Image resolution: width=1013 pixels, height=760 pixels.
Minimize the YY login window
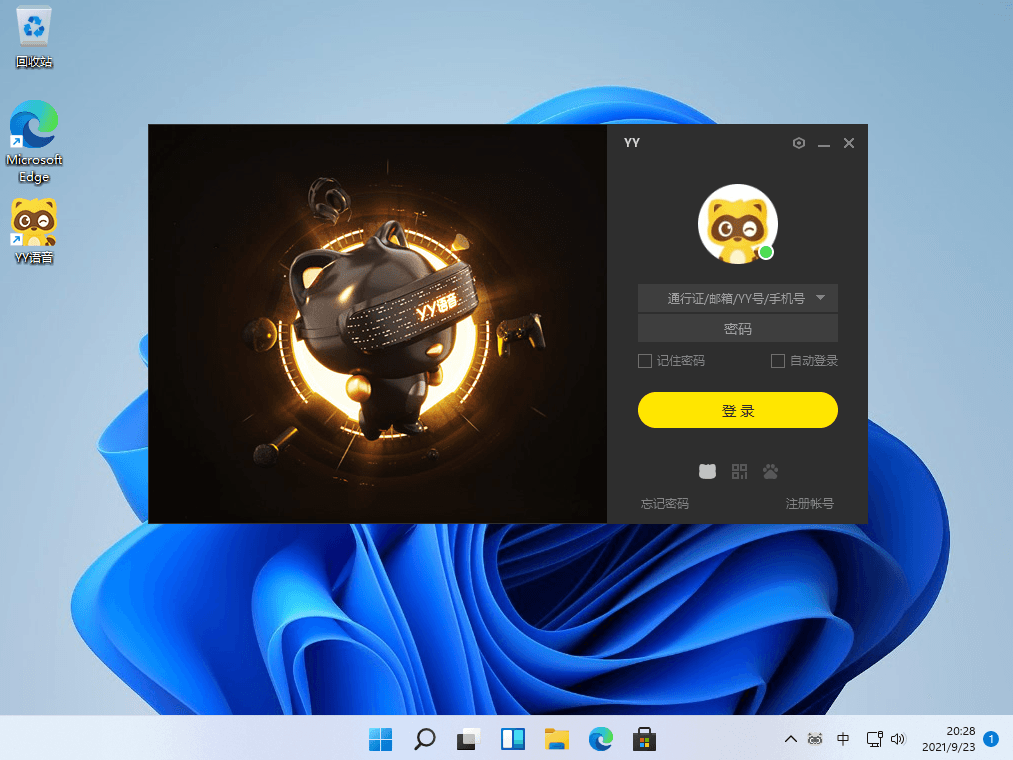tap(824, 143)
